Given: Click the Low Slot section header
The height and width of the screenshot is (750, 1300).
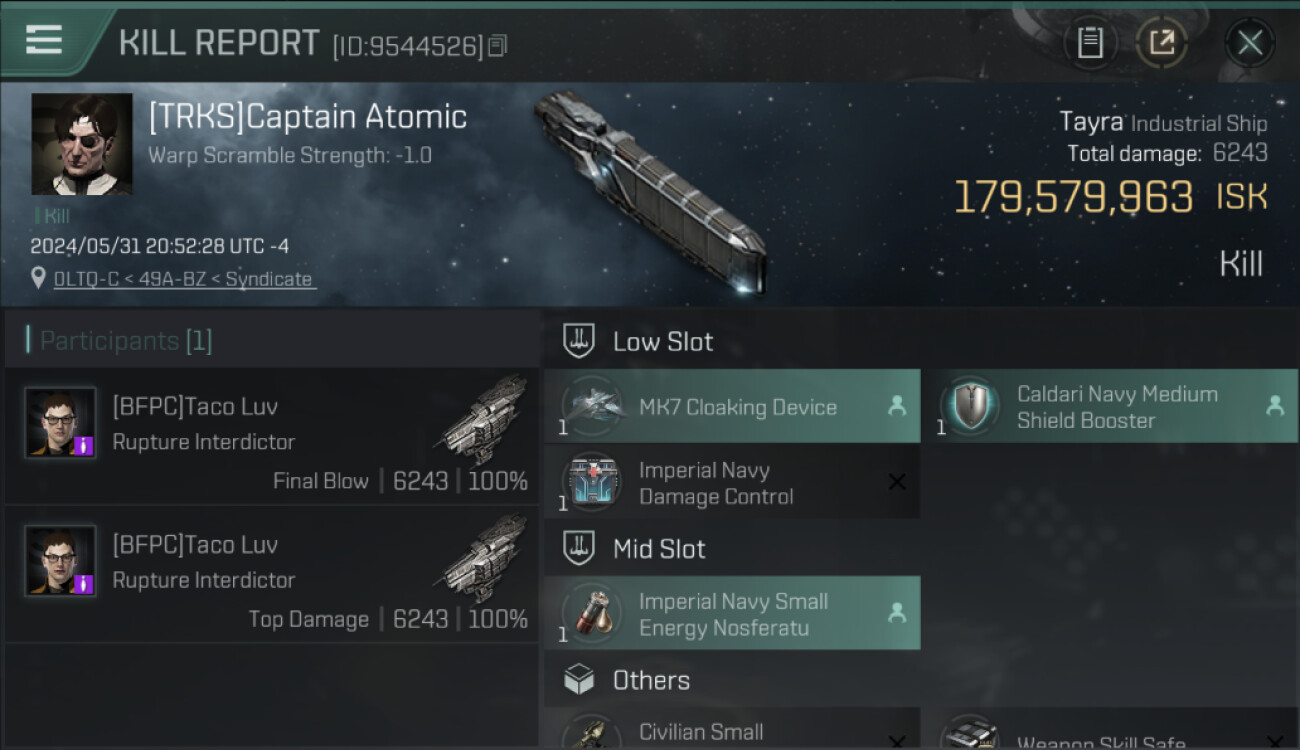Looking at the screenshot, I should [x=662, y=342].
